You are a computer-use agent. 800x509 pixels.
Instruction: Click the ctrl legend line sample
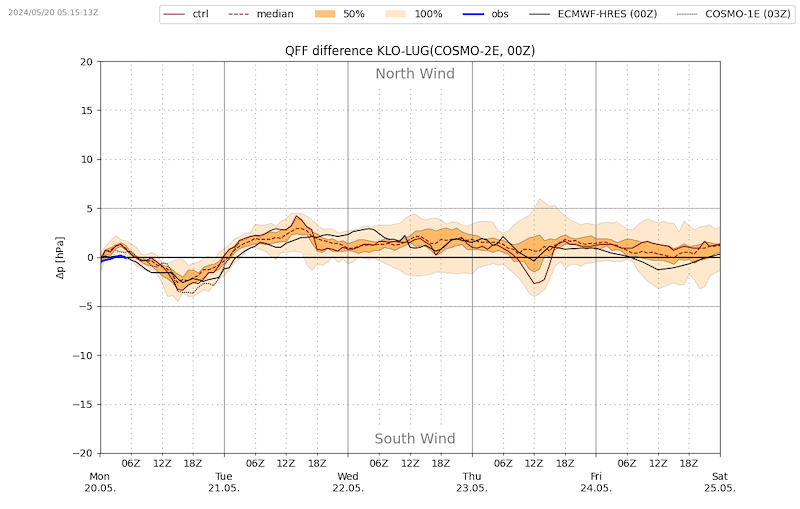173,14
